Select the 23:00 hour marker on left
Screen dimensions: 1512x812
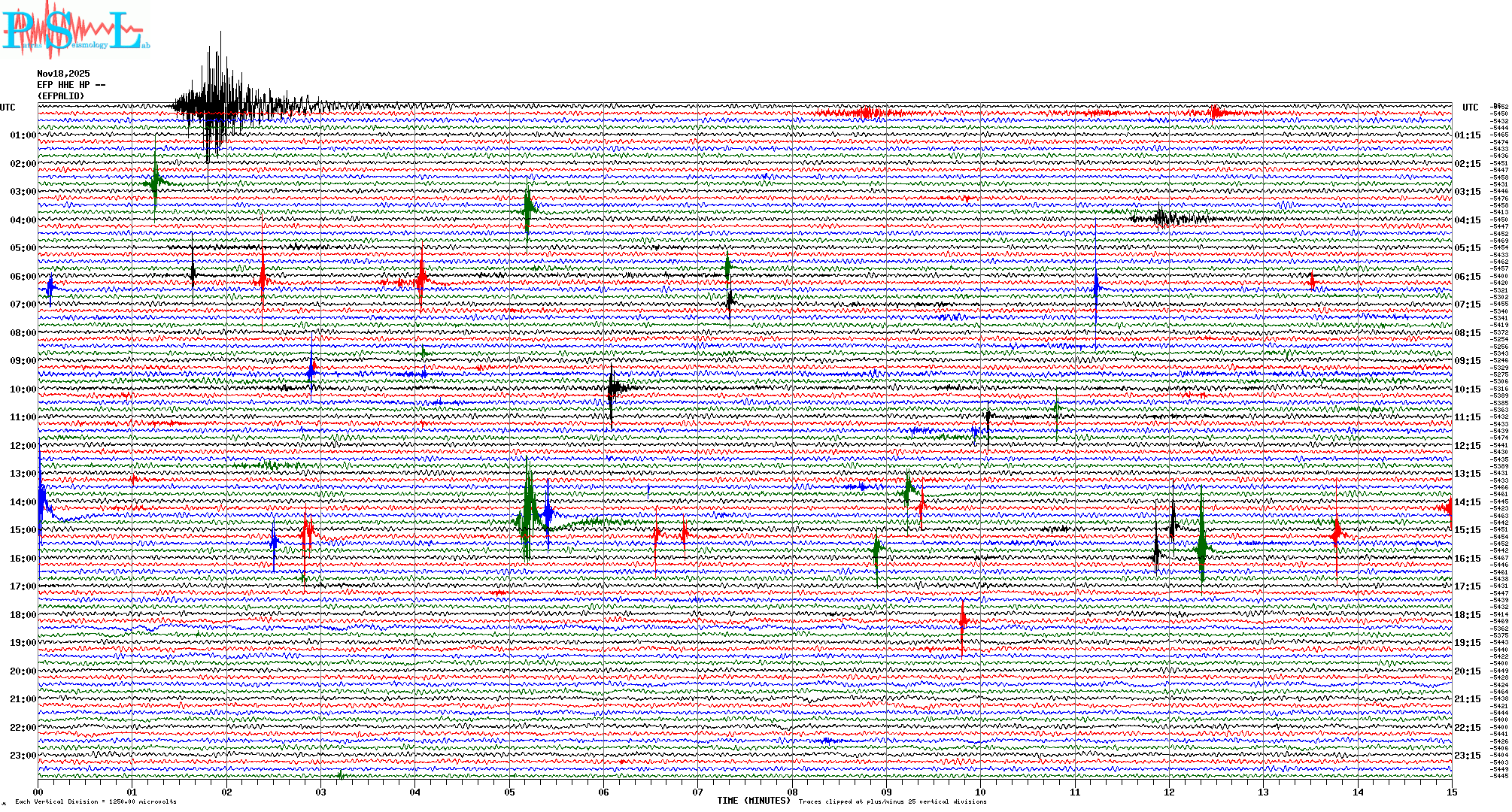[x=23, y=756]
